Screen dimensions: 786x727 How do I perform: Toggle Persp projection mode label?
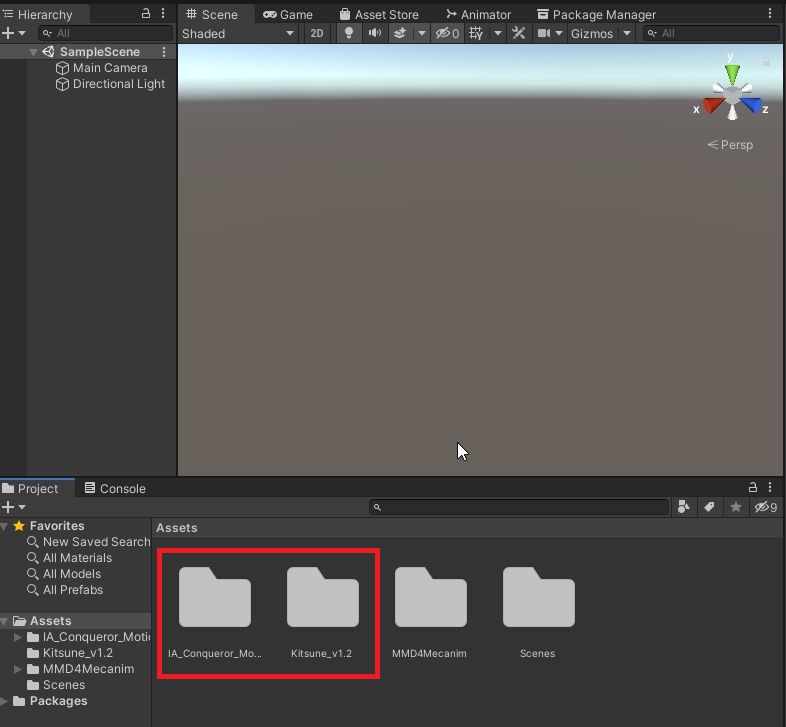[730, 145]
